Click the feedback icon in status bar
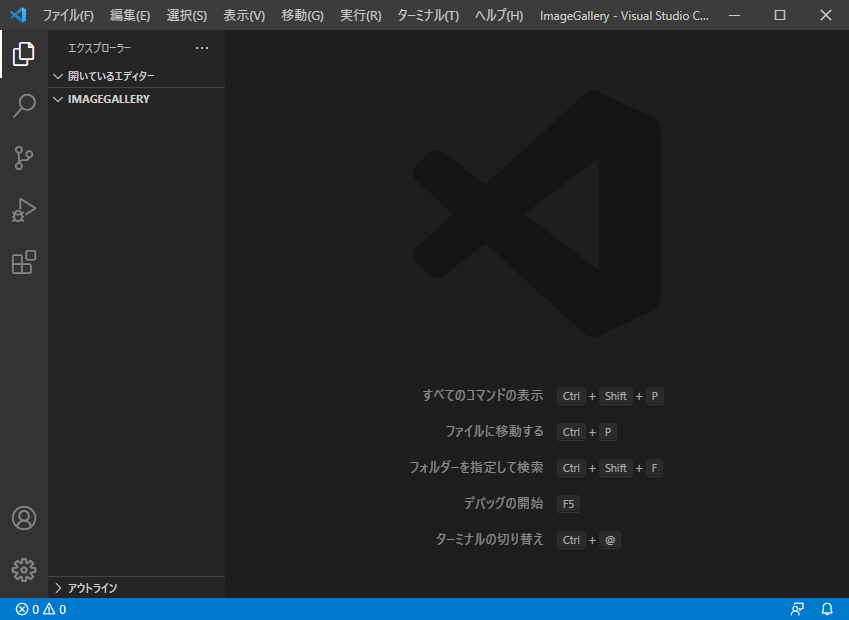This screenshot has height=620, width=849. tap(797, 609)
